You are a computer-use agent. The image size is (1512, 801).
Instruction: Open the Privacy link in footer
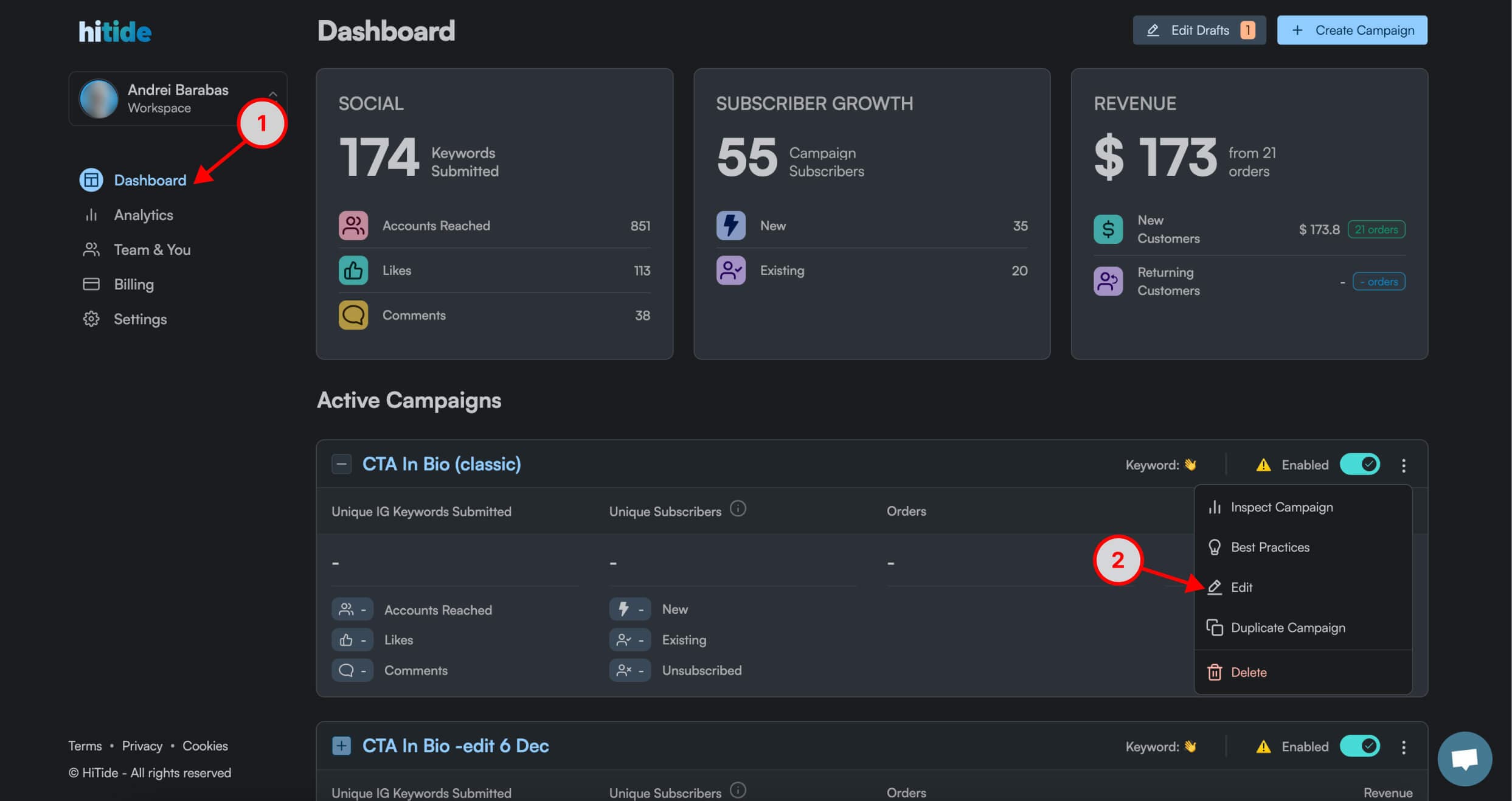click(142, 746)
